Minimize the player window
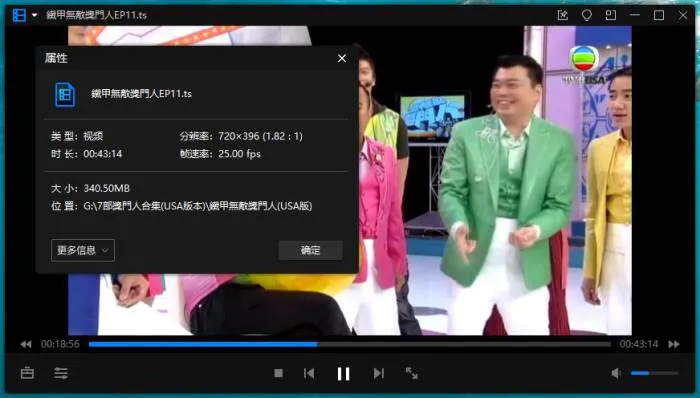This screenshot has width=700, height=398. pos(635,15)
